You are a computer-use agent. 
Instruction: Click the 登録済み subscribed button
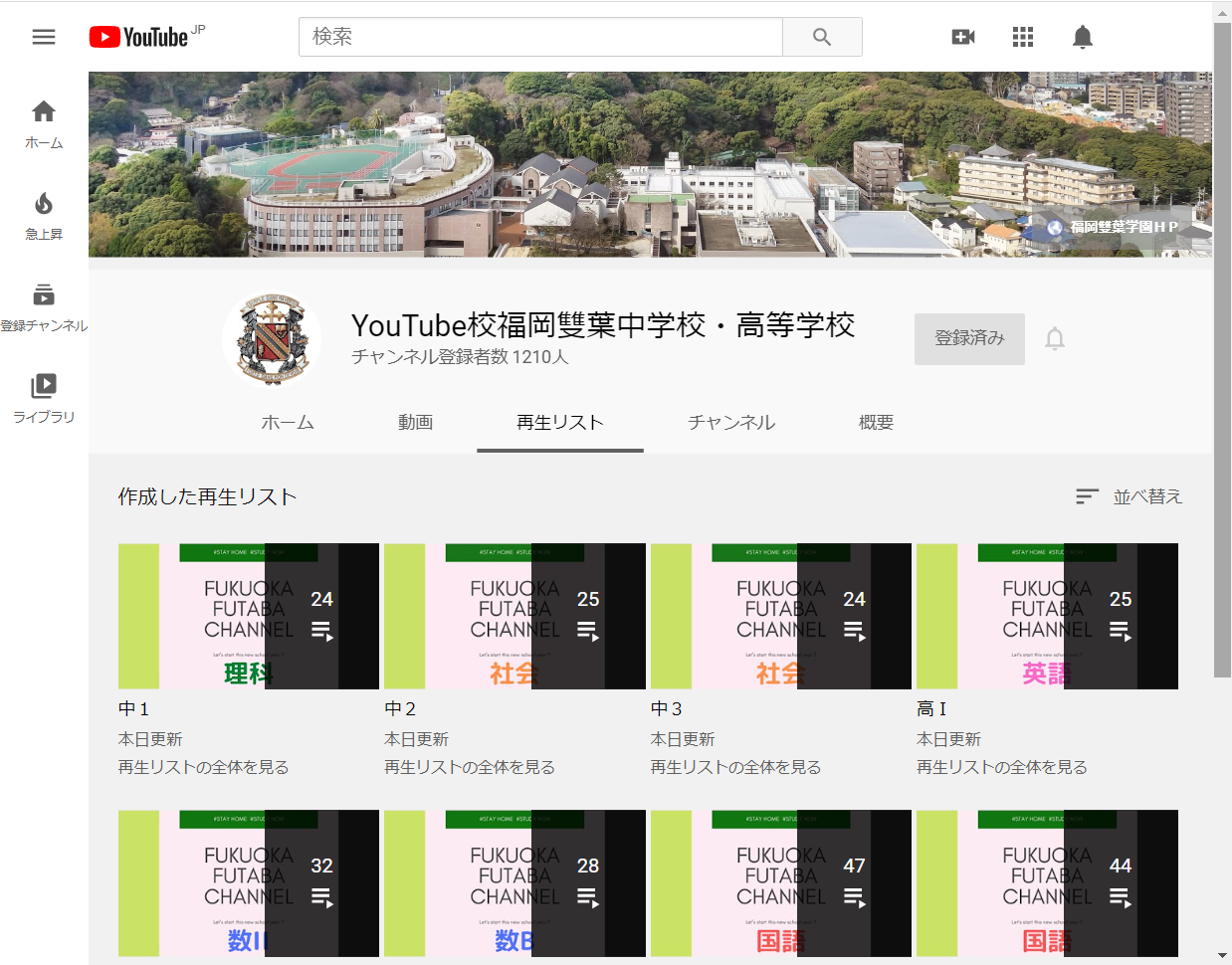(969, 338)
